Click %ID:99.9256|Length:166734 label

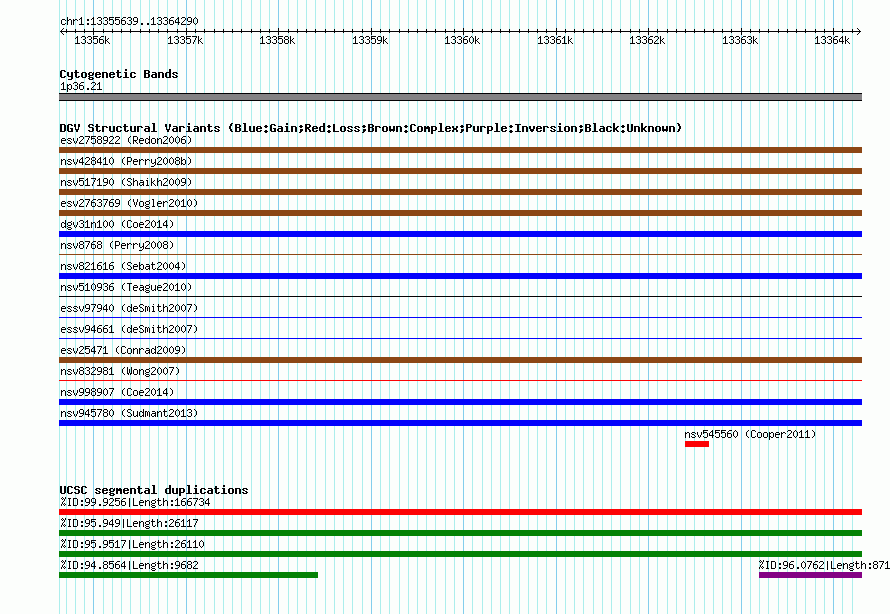135,502
